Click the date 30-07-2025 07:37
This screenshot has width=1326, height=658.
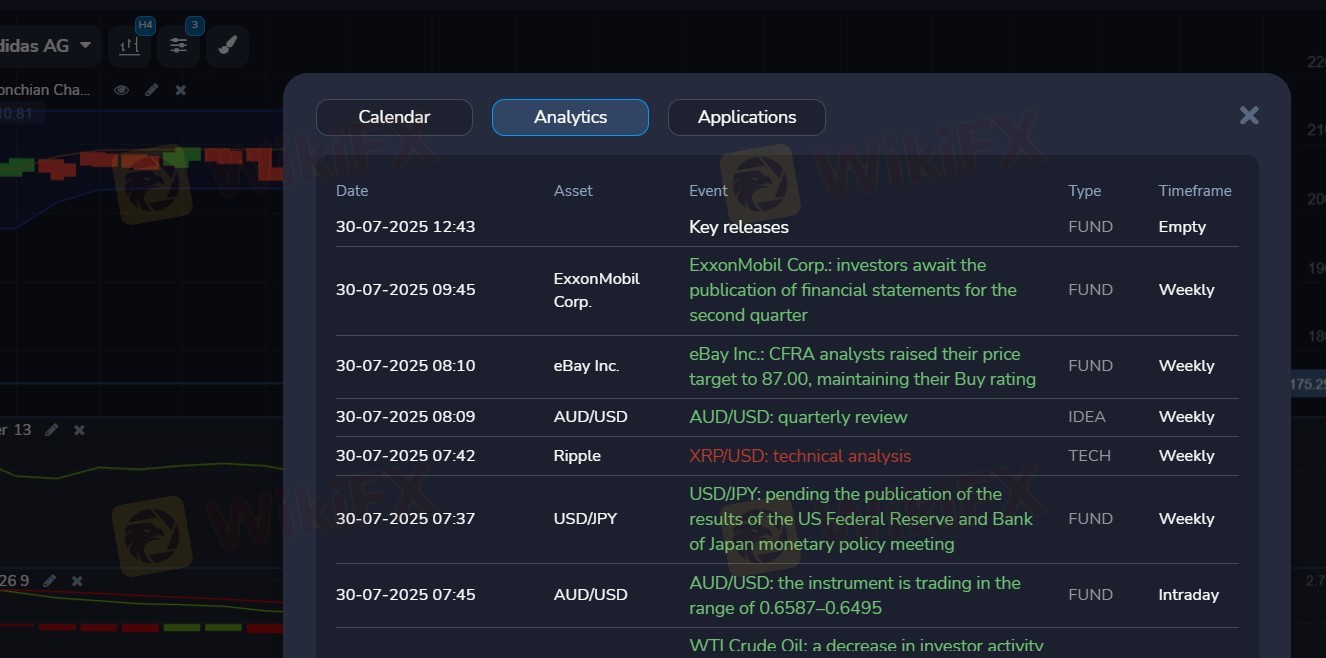pyautogui.click(x=406, y=519)
